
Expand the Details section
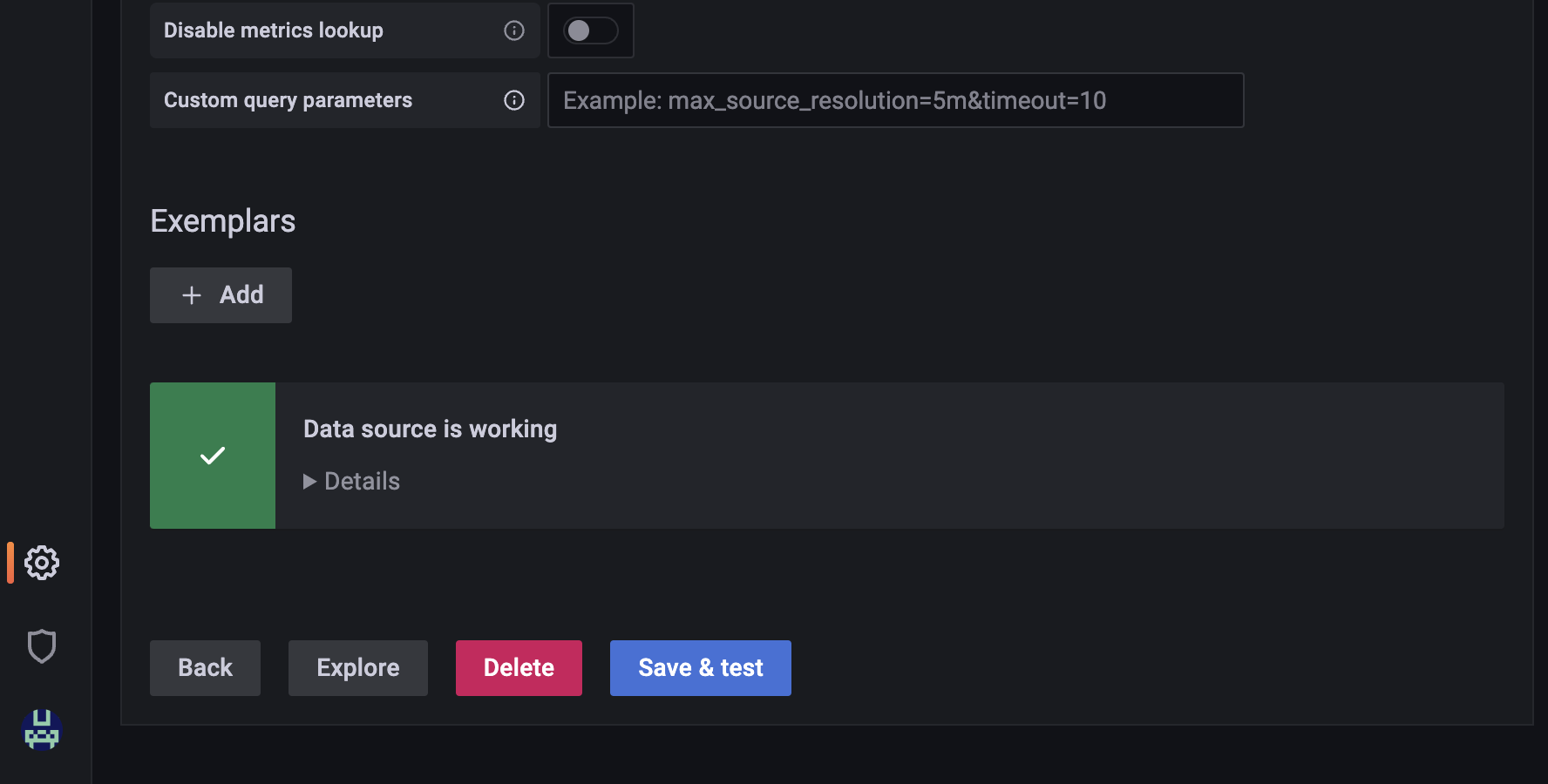point(361,481)
